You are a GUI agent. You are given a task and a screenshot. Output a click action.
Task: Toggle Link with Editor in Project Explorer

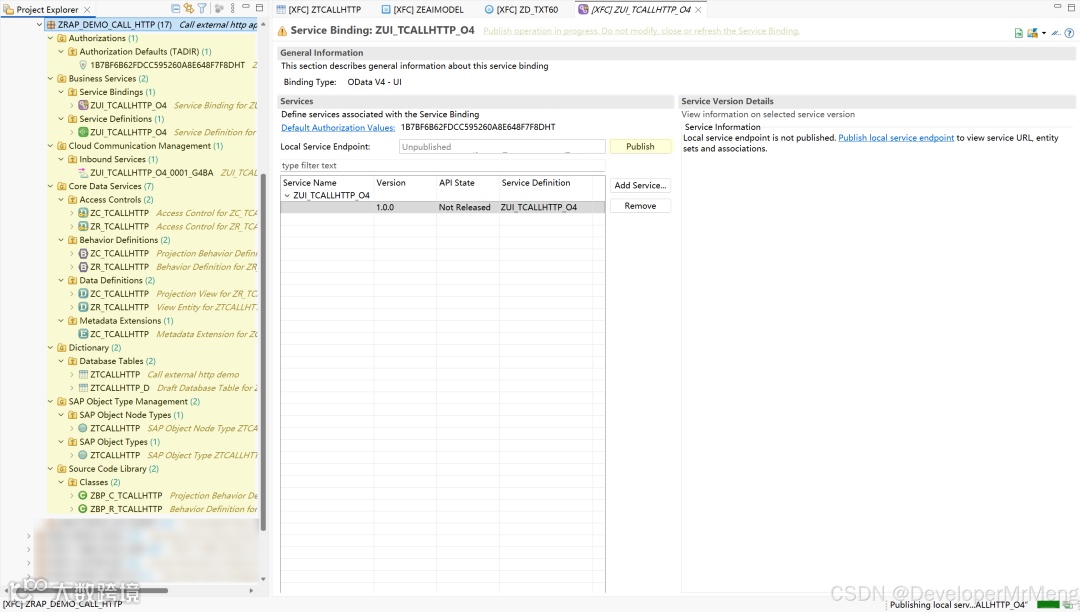[x=189, y=9]
